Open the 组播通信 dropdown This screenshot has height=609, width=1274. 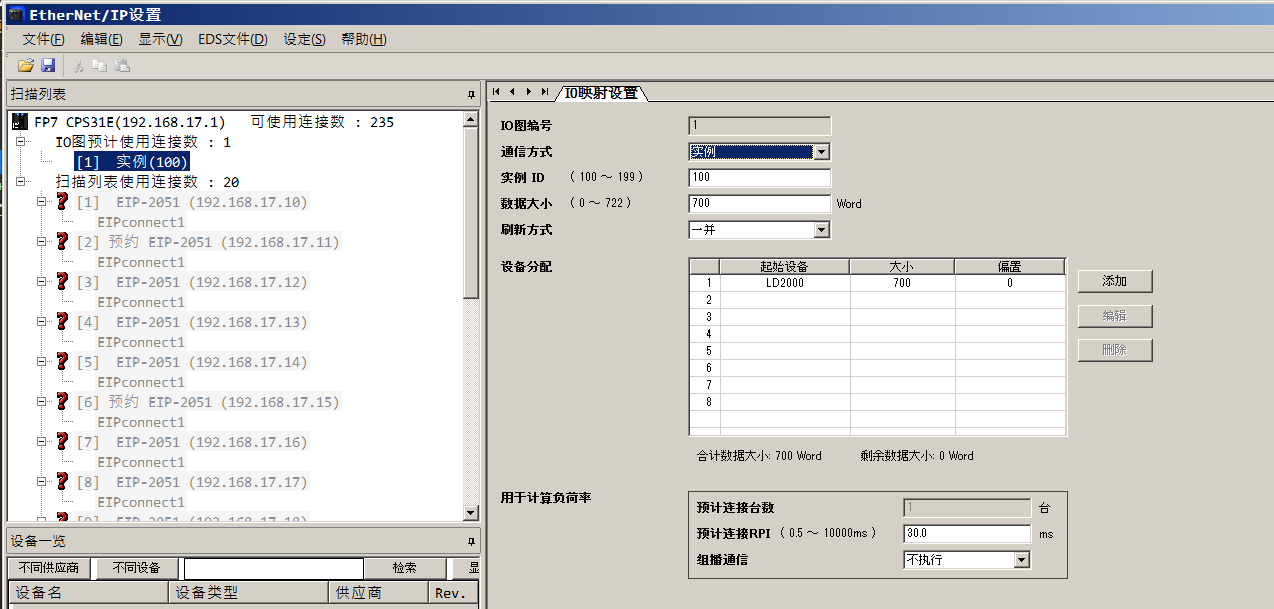[x=1021, y=560]
